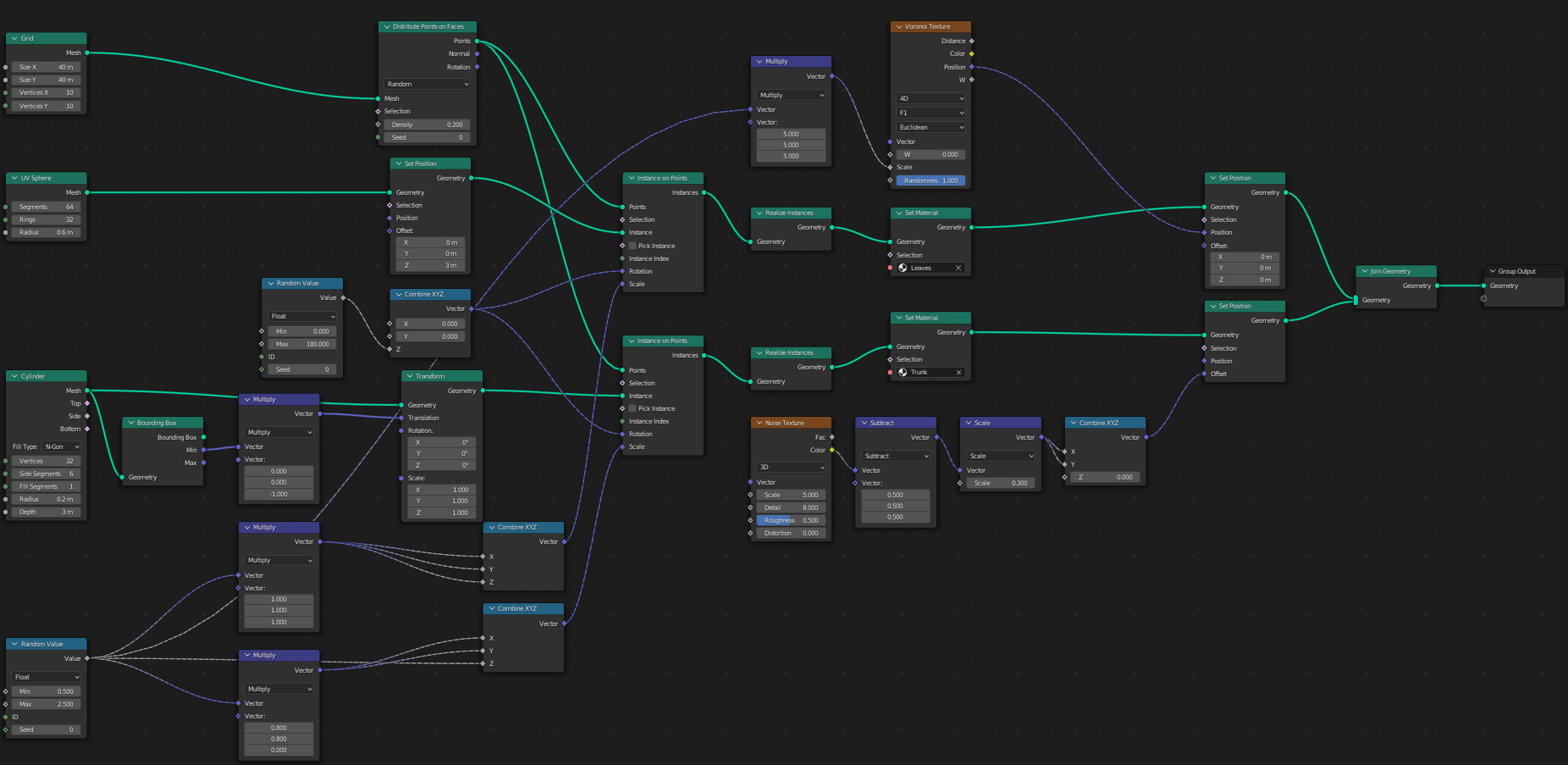Screen dimensions: 1568x765
Task: Click the -1.000 vector value field
Action: (279, 494)
